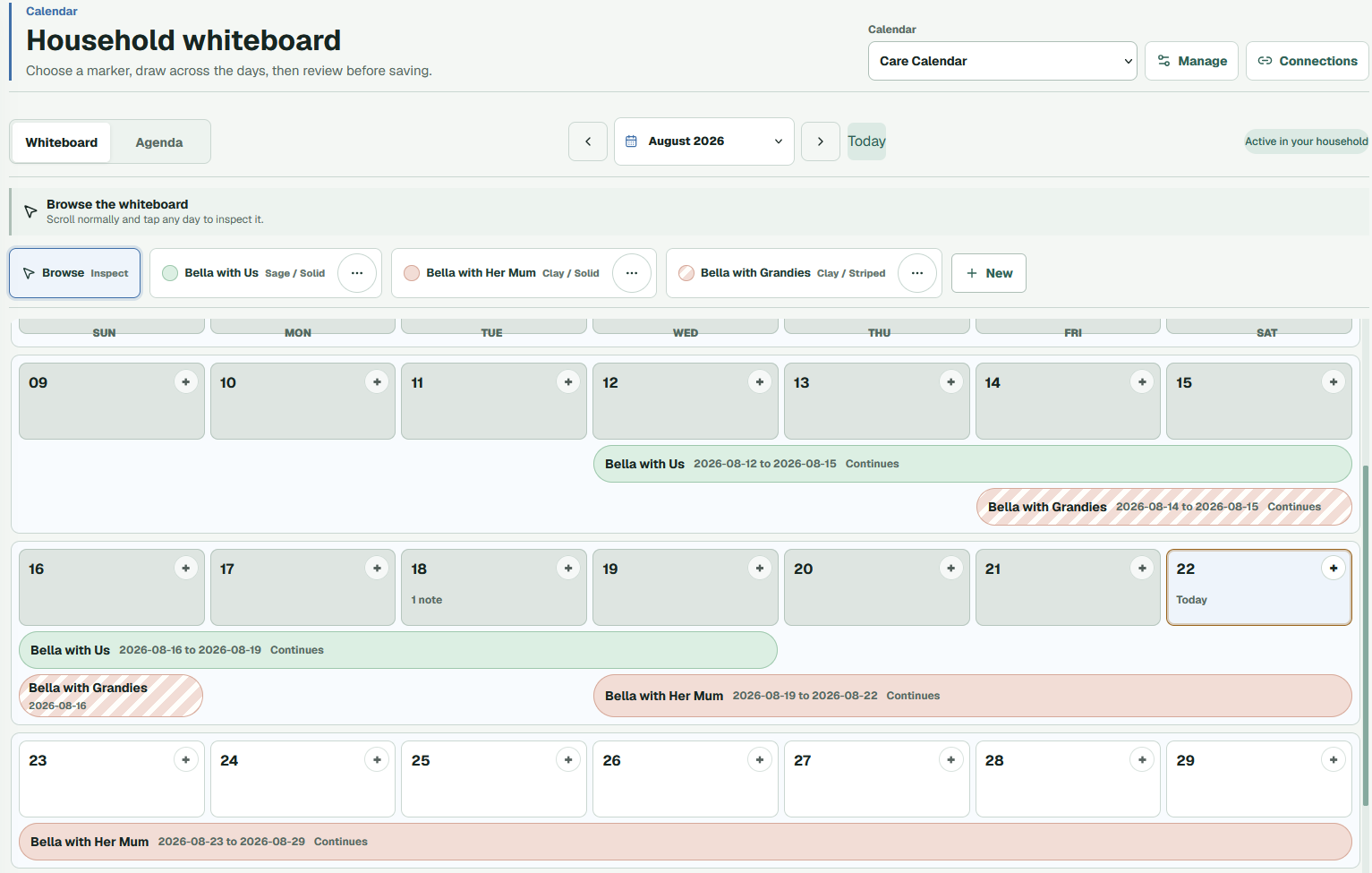Viewport: 1372px width, 873px height.
Task: Add an entry on day 25
Action: click(568, 760)
